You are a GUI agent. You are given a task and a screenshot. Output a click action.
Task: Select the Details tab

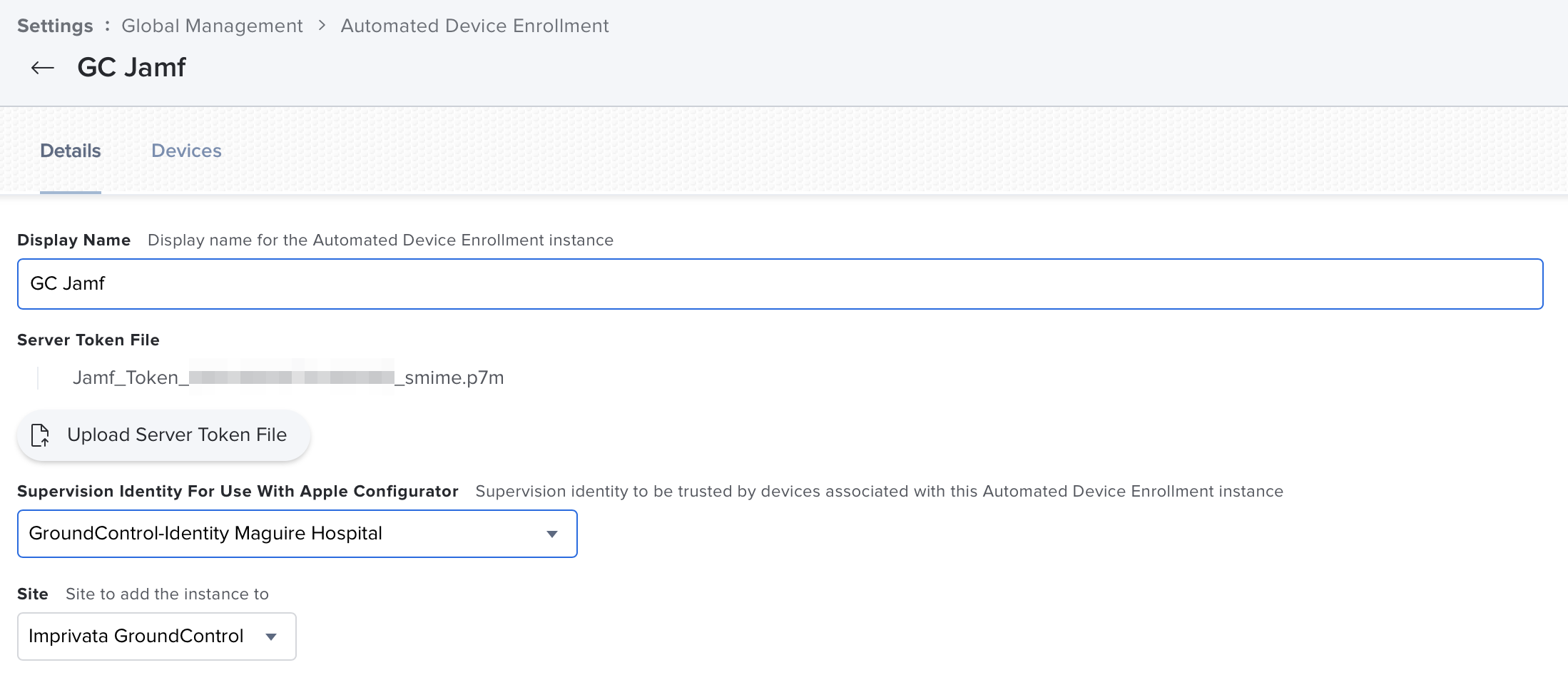(x=70, y=151)
